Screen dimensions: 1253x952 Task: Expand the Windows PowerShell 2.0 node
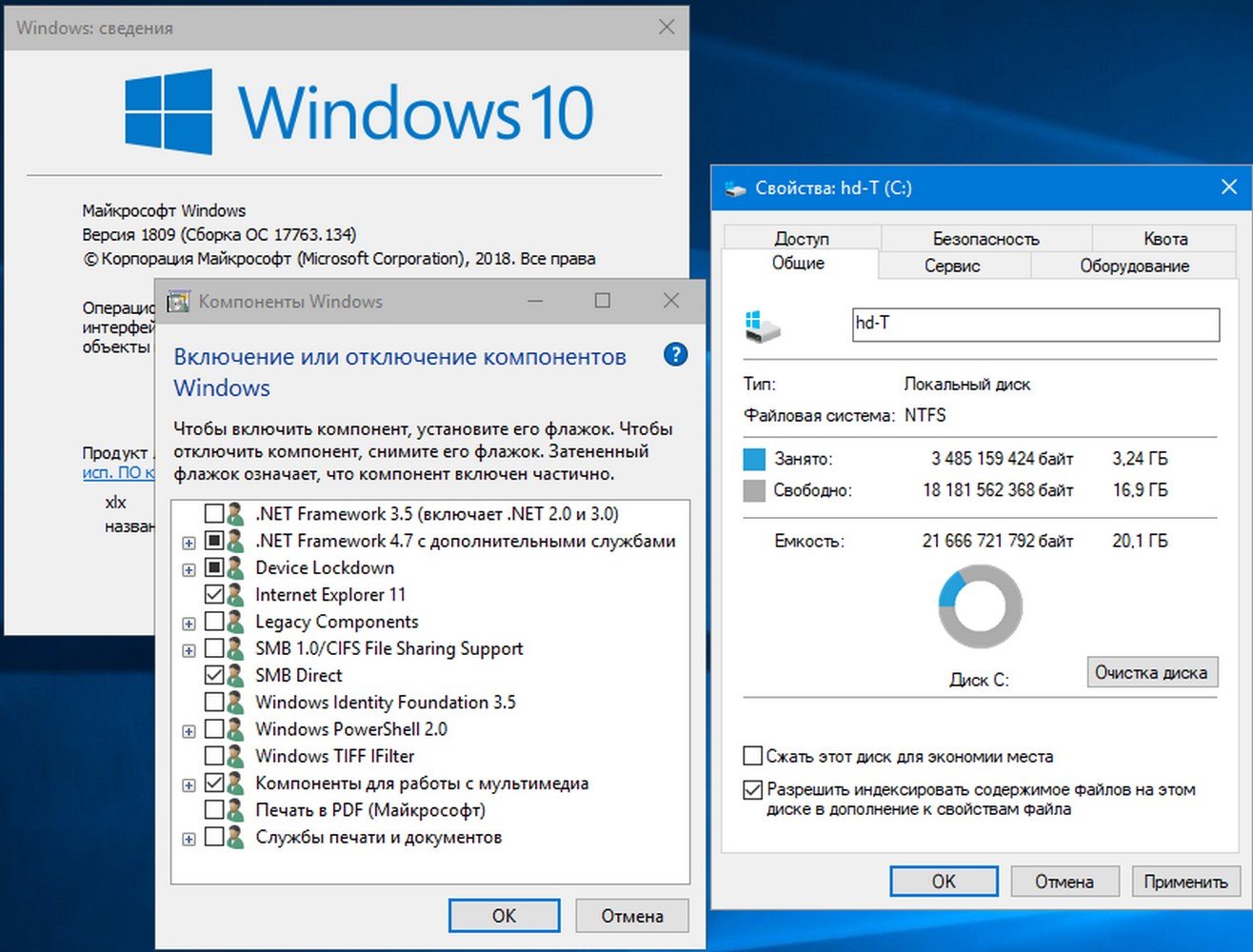tap(189, 731)
